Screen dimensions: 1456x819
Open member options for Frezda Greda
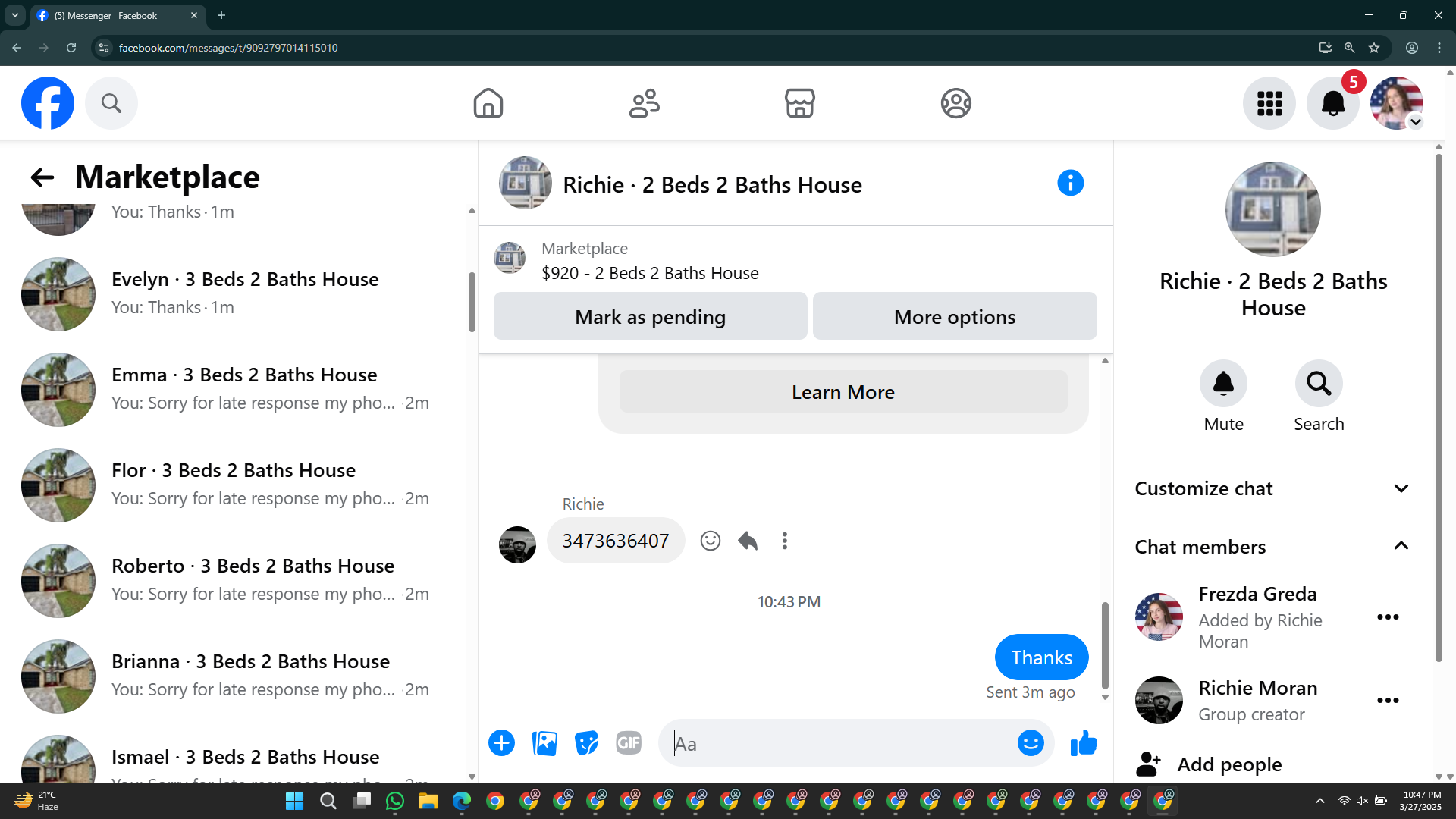[x=1388, y=617]
